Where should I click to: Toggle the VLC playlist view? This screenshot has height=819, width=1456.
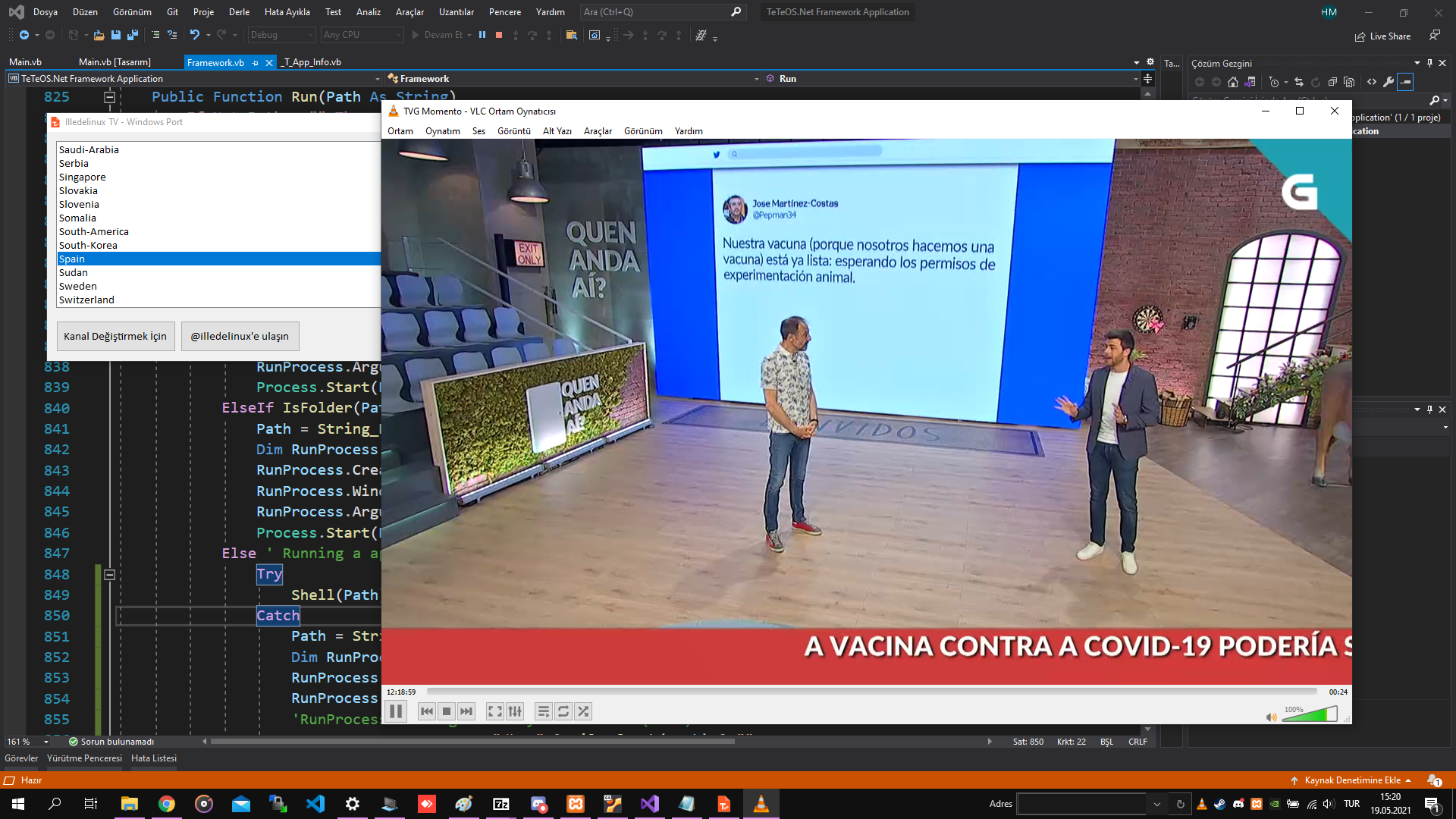pyautogui.click(x=544, y=711)
